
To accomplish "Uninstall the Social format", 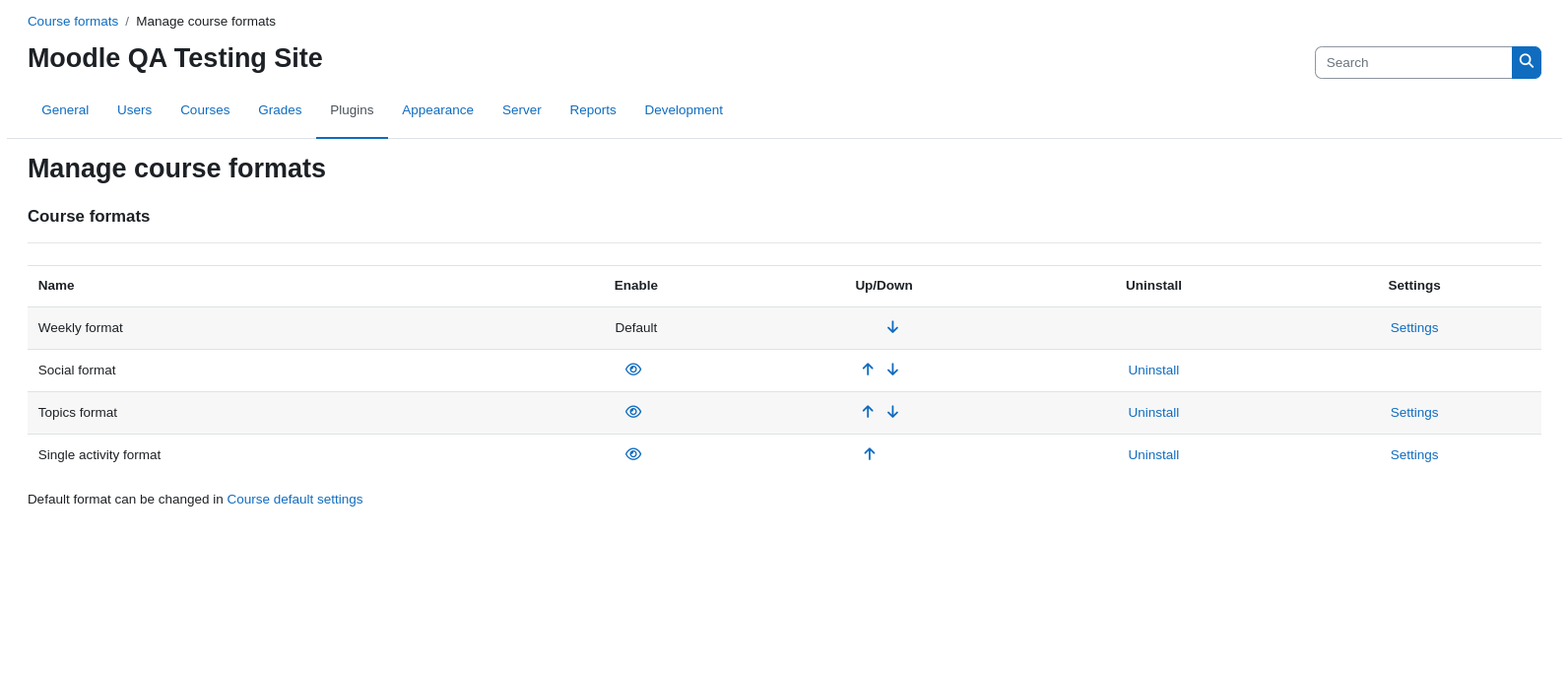I will click(1153, 371).
